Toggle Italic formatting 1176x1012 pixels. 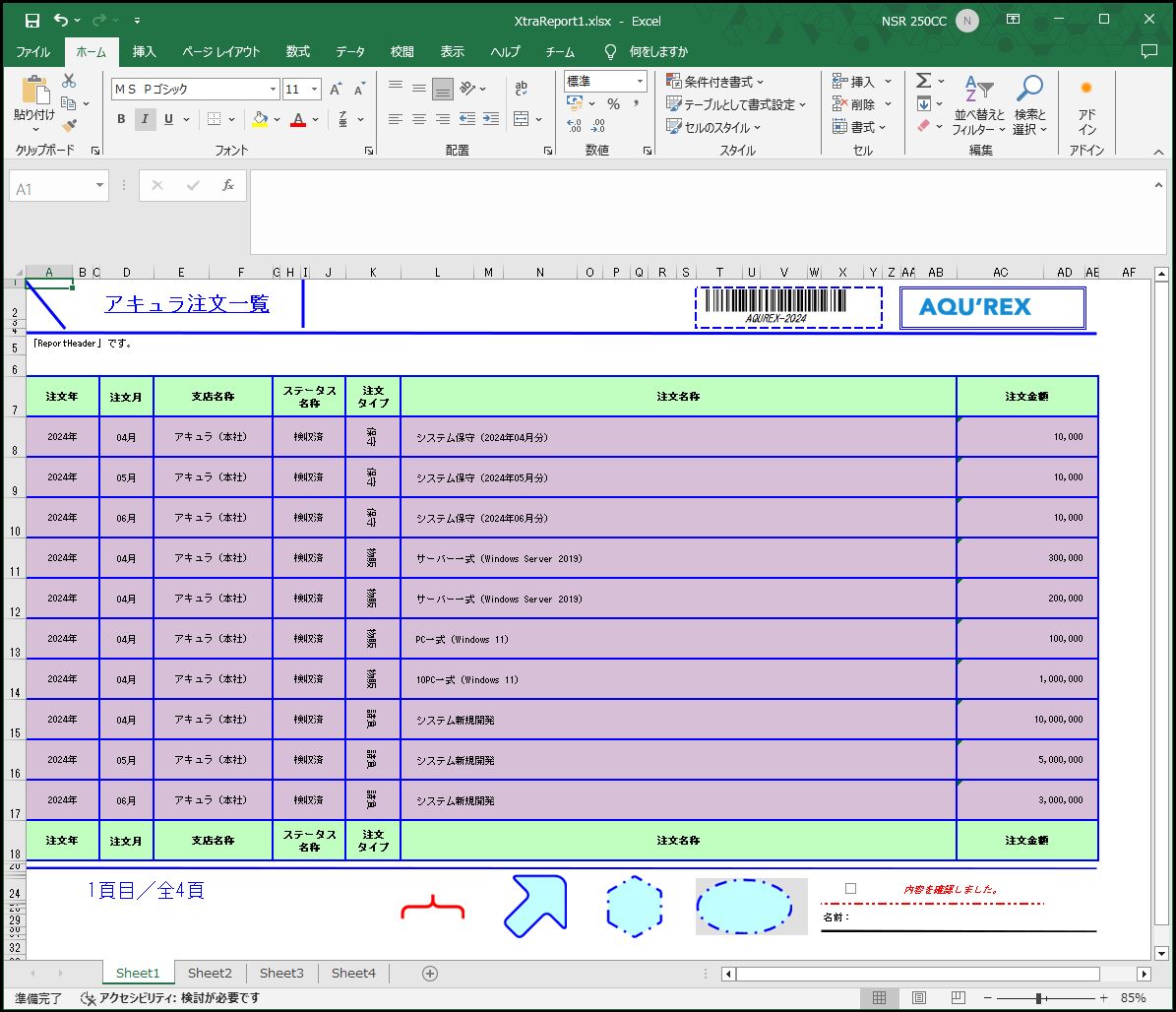click(x=145, y=119)
